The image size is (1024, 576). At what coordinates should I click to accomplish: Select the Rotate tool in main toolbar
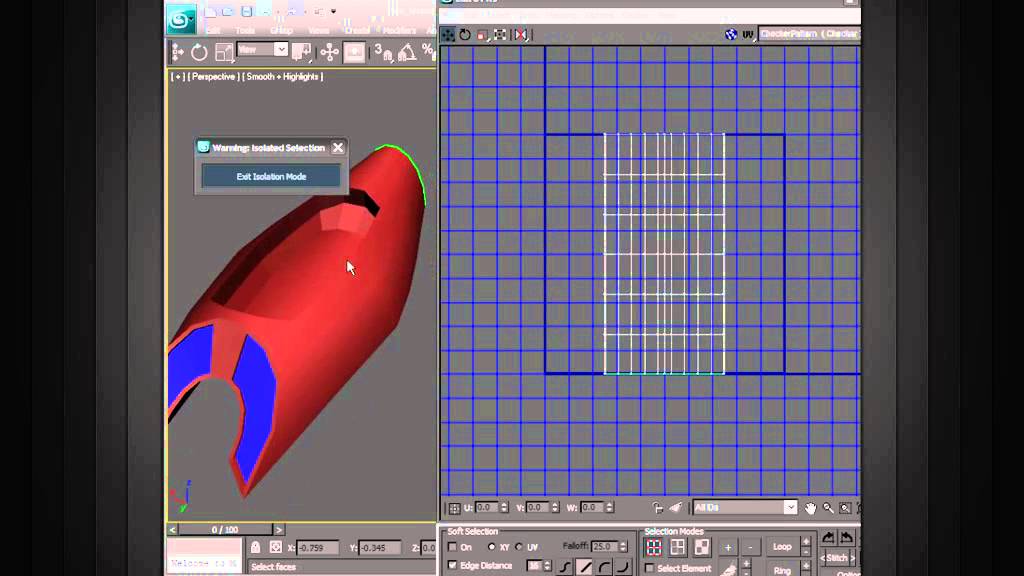pos(199,52)
